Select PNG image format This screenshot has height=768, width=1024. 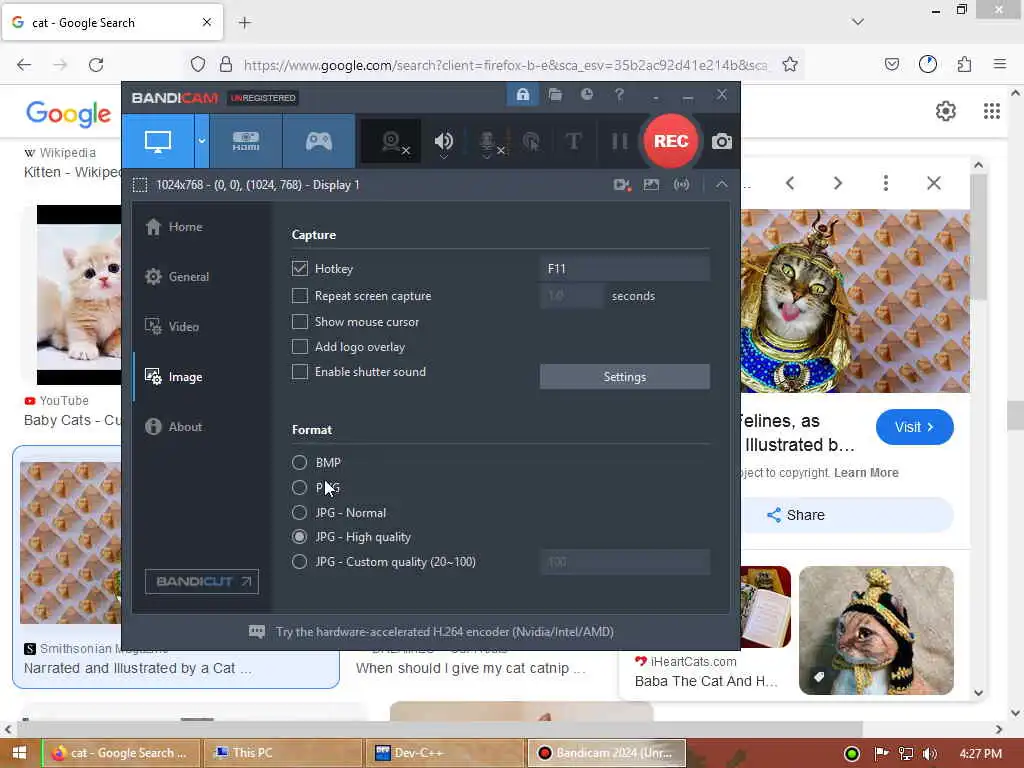coord(299,487)
